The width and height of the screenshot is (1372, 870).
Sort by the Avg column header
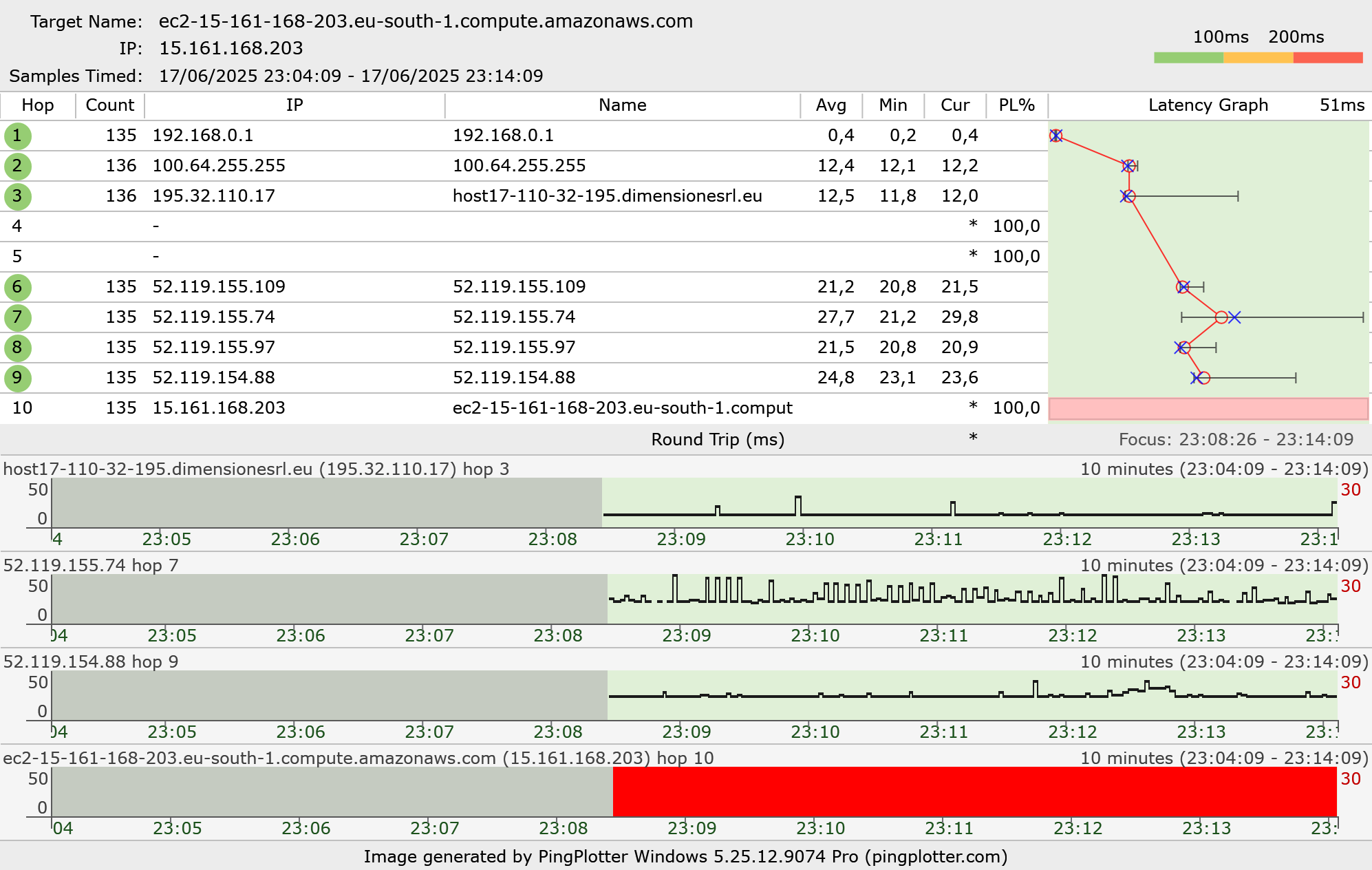click(830, 105)
